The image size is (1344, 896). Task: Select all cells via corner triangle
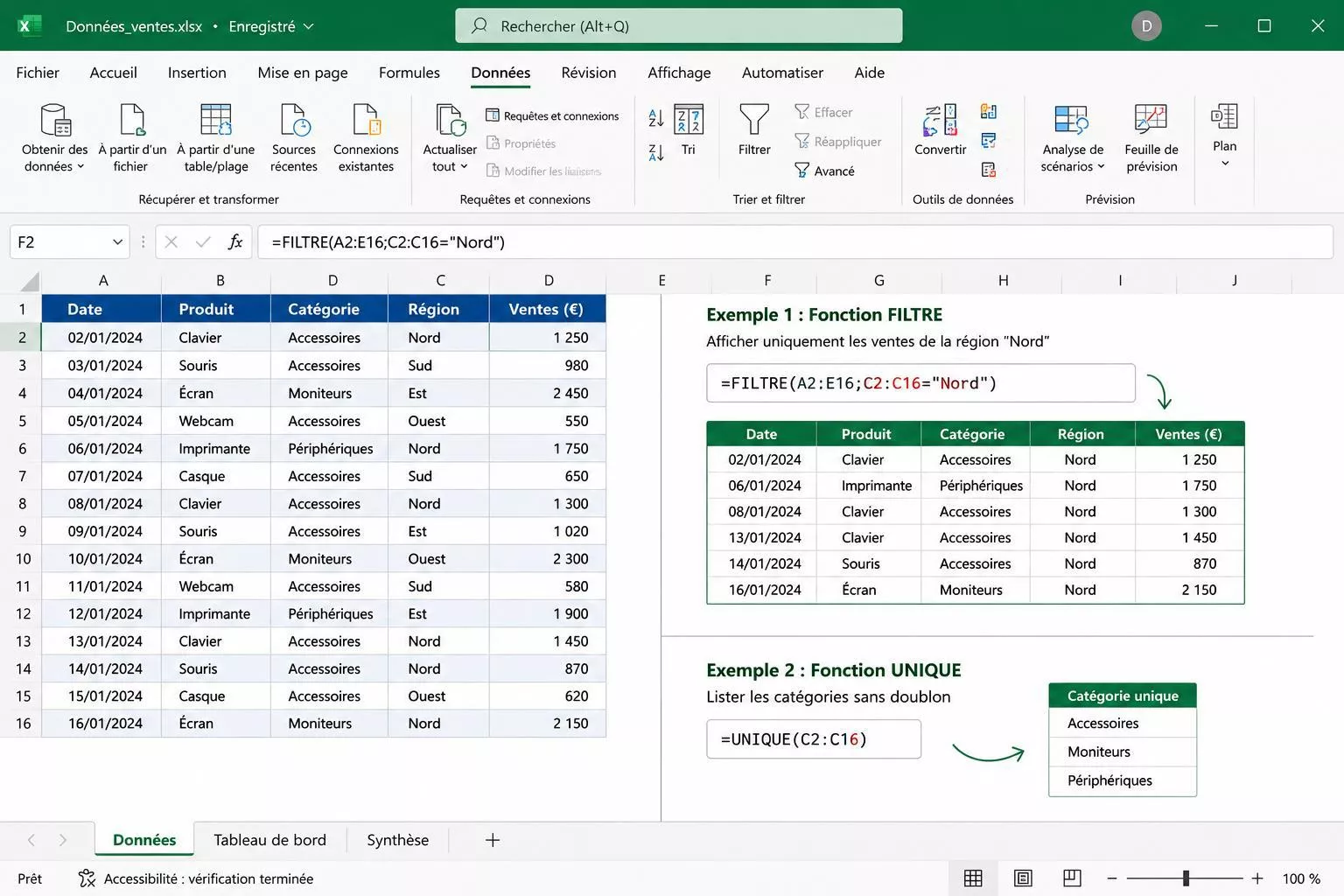pos(29,281)
